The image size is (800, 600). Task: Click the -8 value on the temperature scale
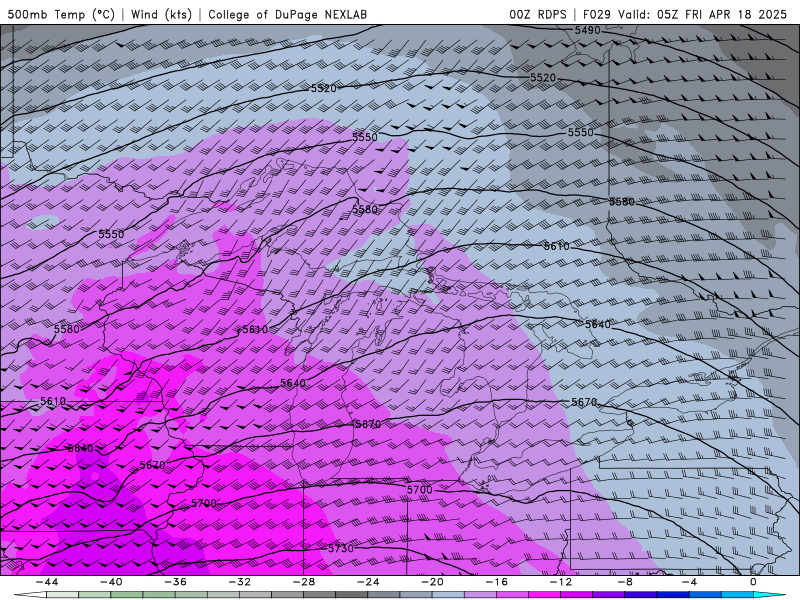click(x=625, y=582)
